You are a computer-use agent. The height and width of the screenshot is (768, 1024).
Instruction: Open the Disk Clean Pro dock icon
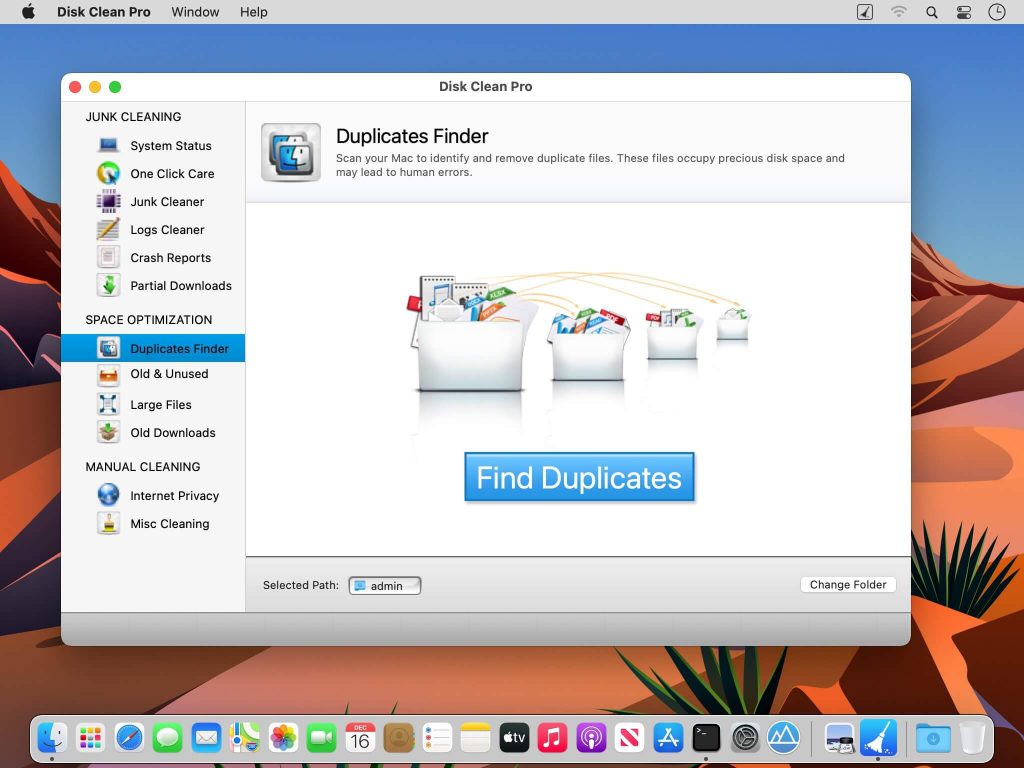(x=879, y=737)
